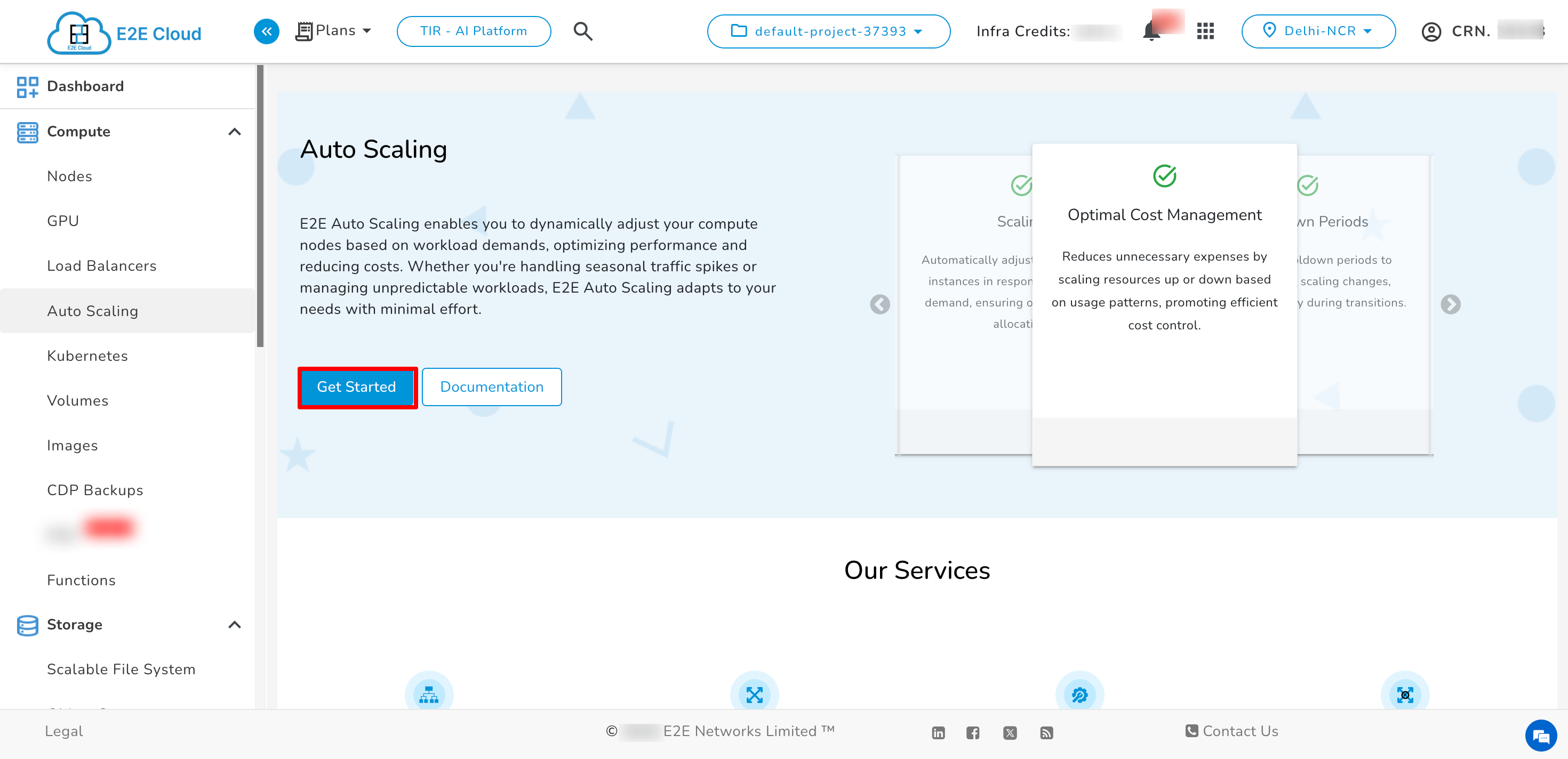This screenshot has width=1568, height=759.
Task: Select the Dashboard icon in the sidebar
Action: [27, 86]
